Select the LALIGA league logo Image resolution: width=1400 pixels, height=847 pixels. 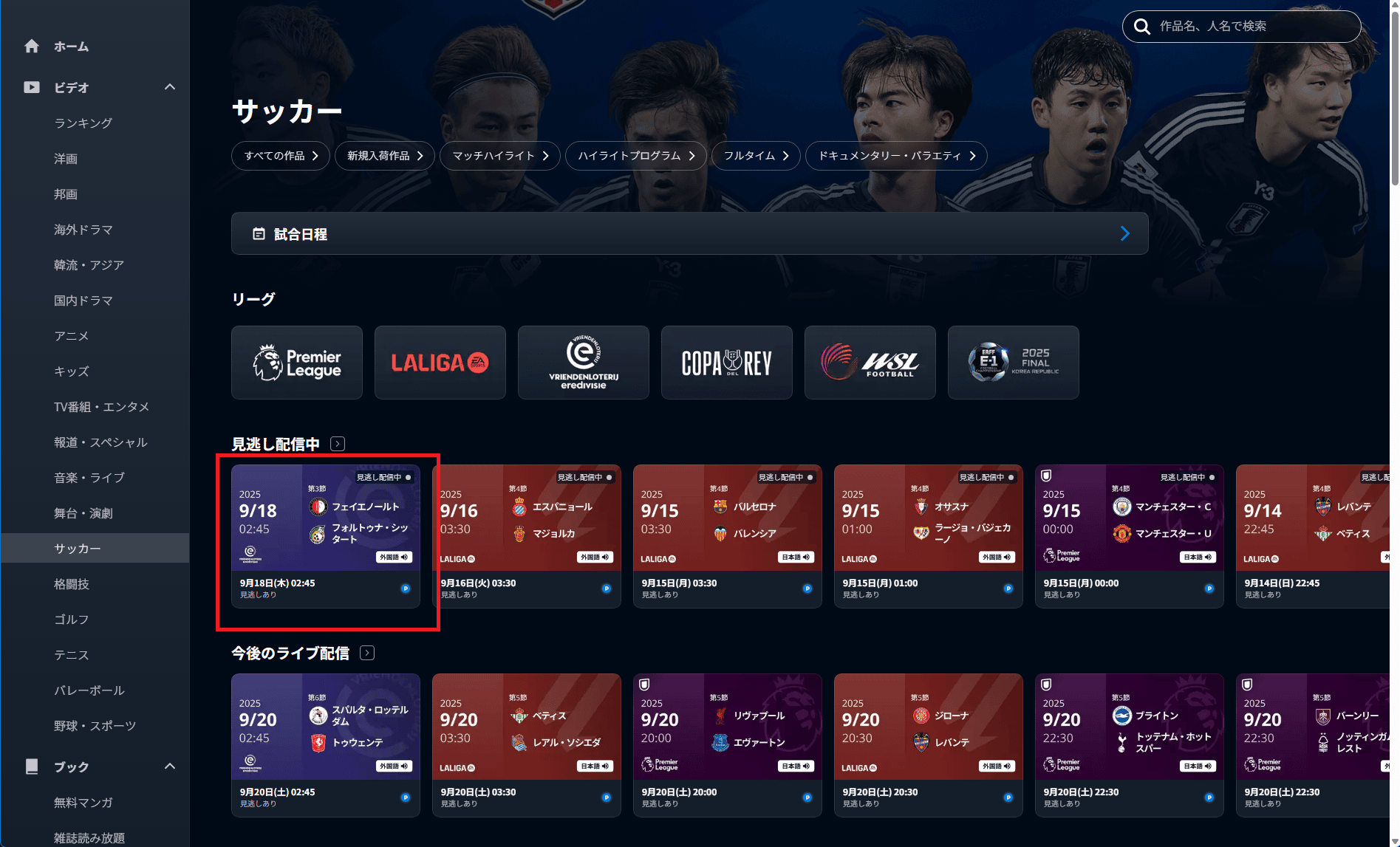click(x=440, y=363)
